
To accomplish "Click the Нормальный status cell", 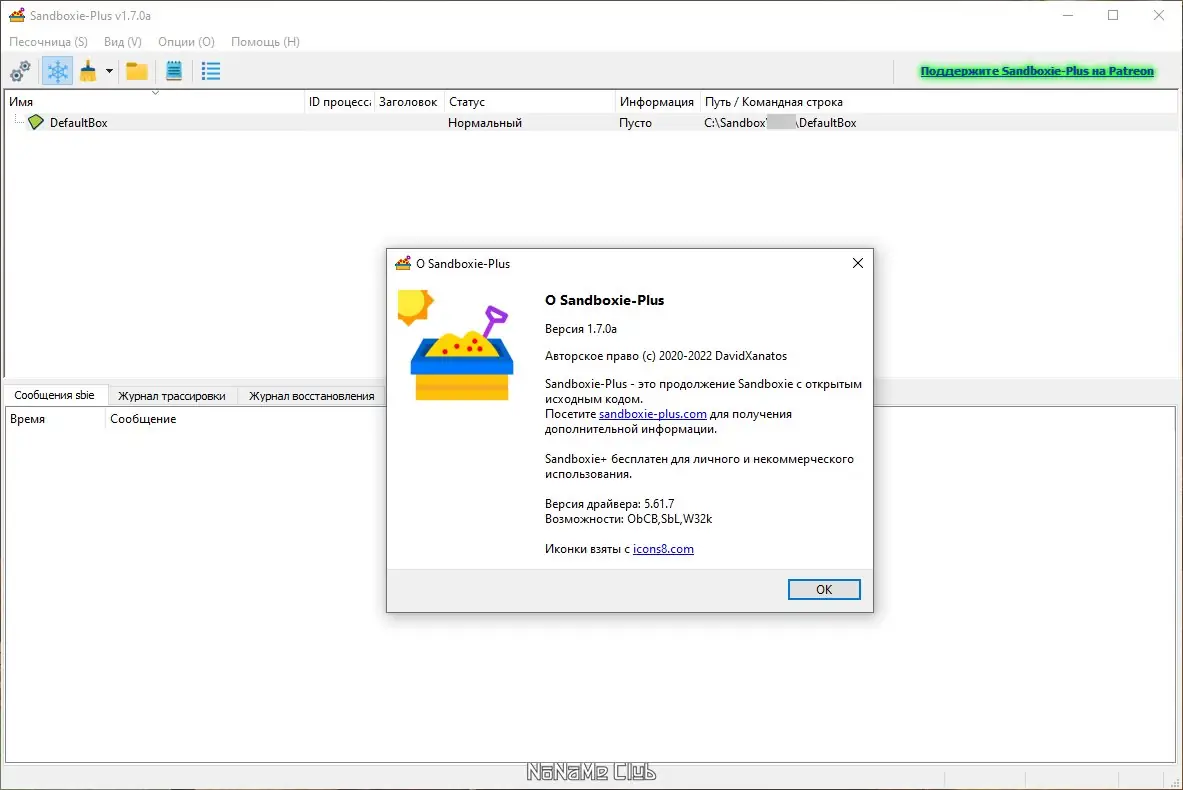I will coord(485,122).
